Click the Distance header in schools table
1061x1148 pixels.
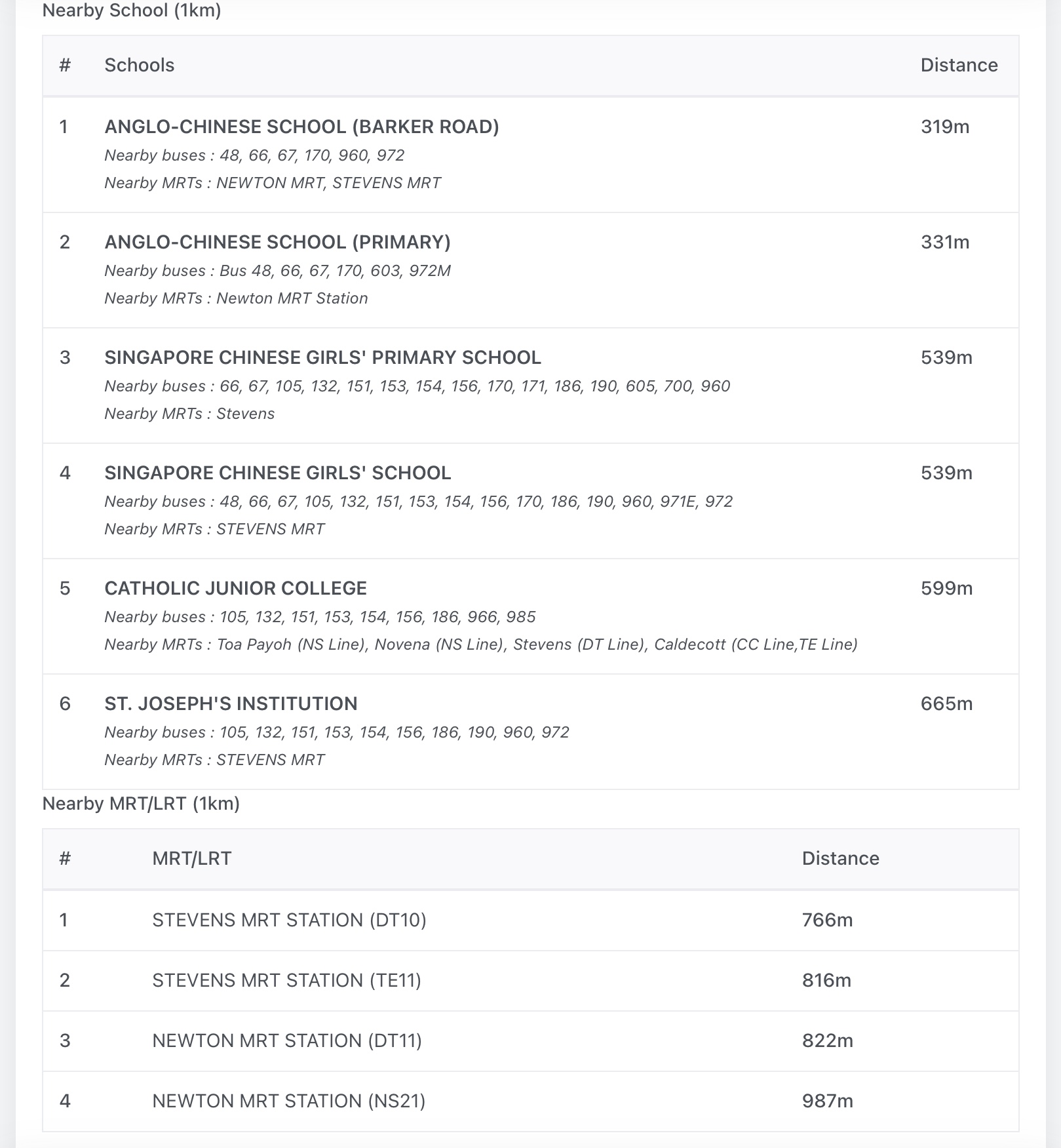point(958,65)
